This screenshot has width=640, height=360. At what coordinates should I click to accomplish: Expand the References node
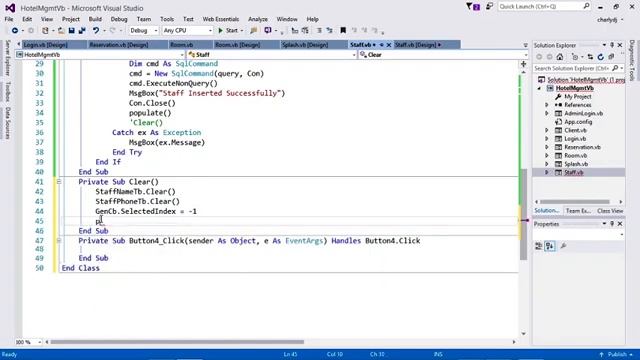(x=547, y=105)
